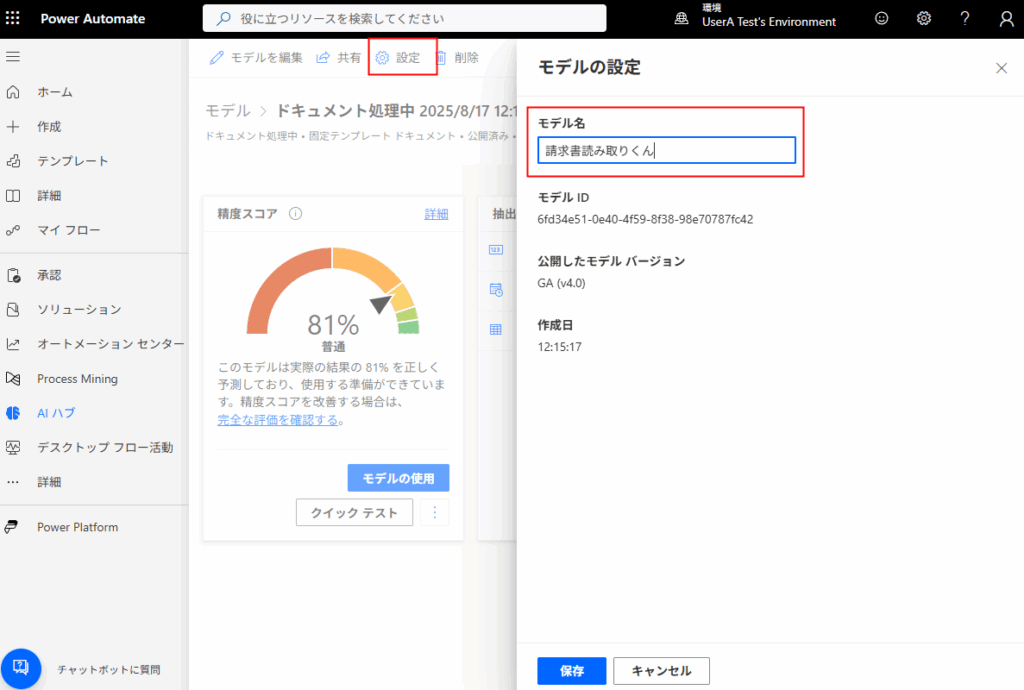Click the GA (v4.0) version text

pyautogui.click(x=562, y=283)
